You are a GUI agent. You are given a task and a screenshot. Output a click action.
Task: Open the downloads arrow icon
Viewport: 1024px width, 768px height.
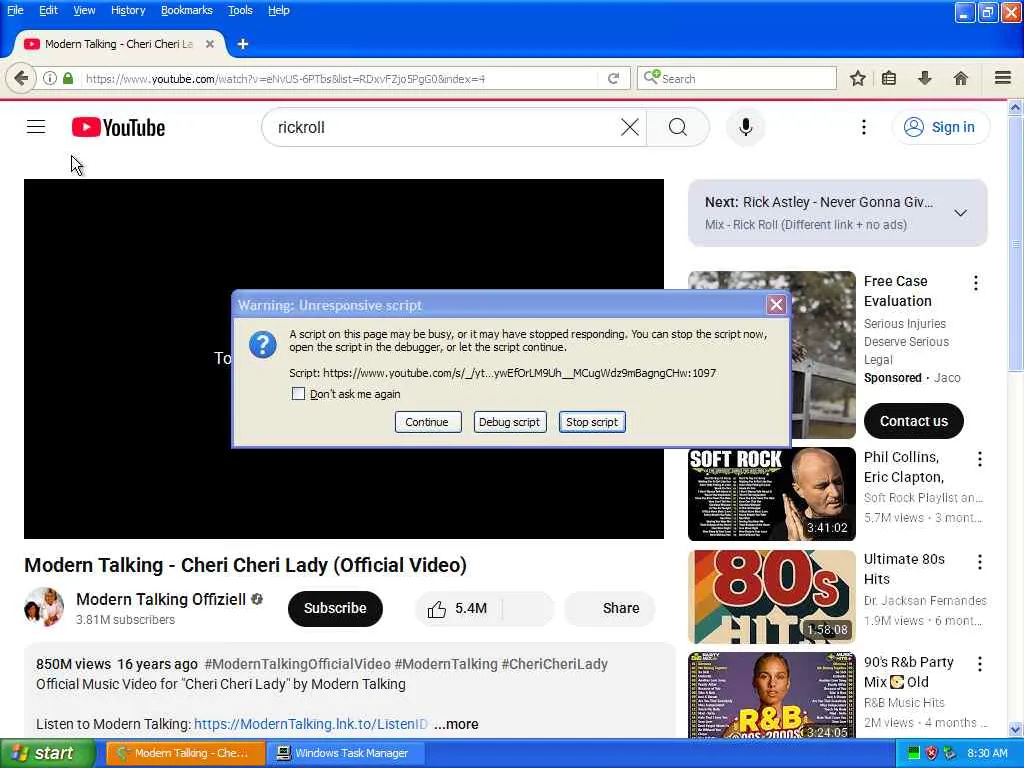(x=925, y=78)
